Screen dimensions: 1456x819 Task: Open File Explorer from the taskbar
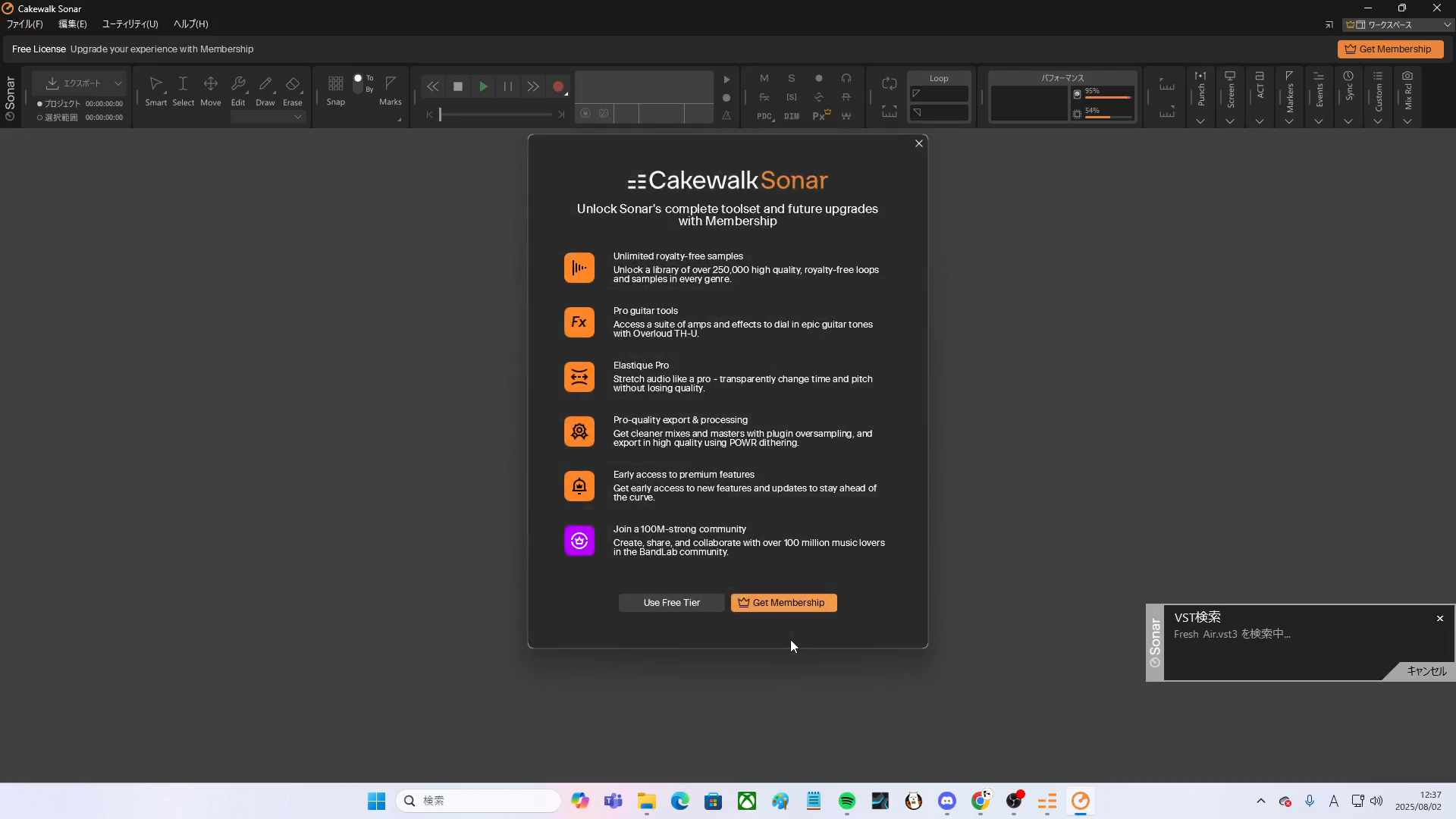coord(647,801)
